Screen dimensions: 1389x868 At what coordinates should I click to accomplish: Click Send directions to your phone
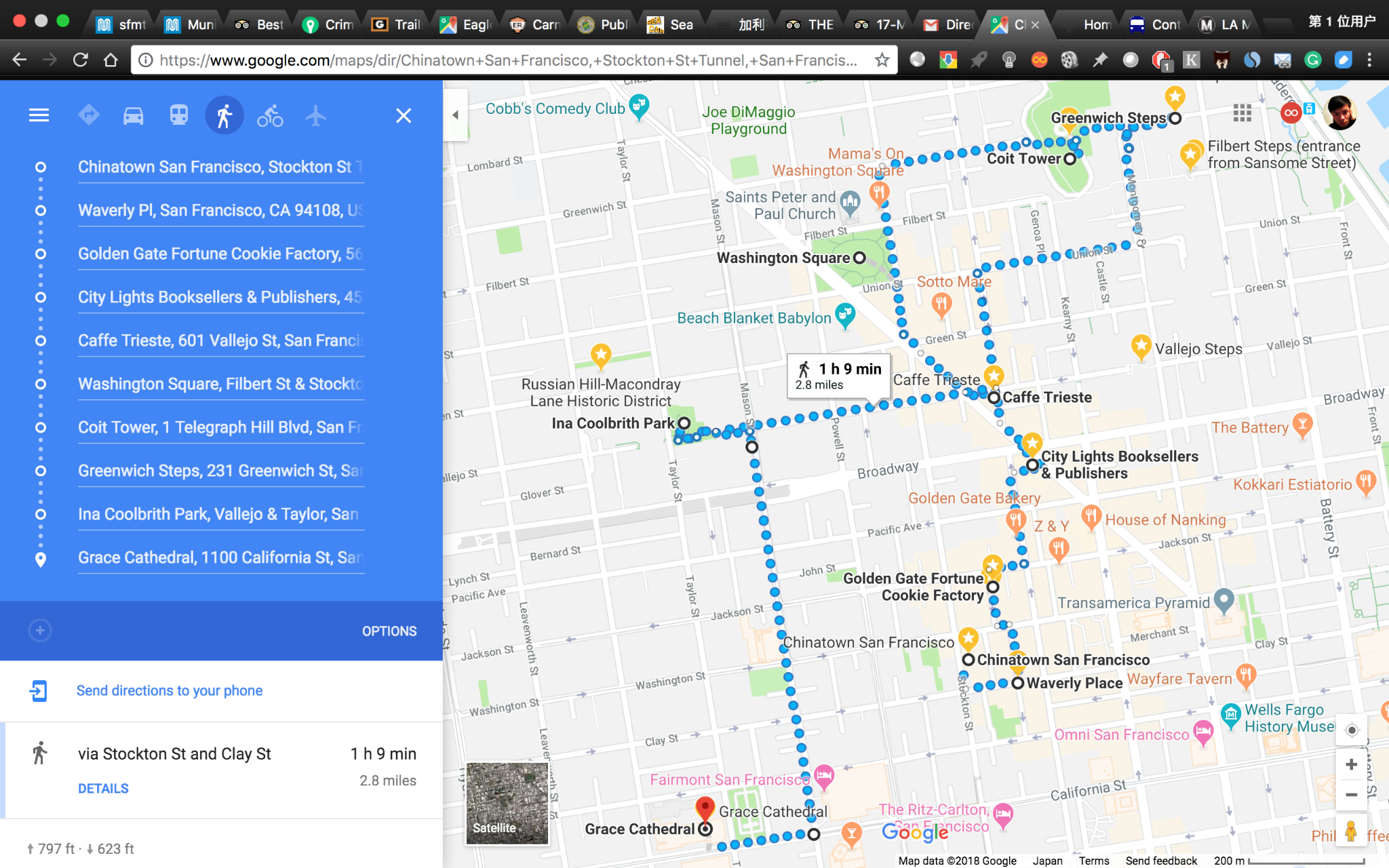(170, 690)
